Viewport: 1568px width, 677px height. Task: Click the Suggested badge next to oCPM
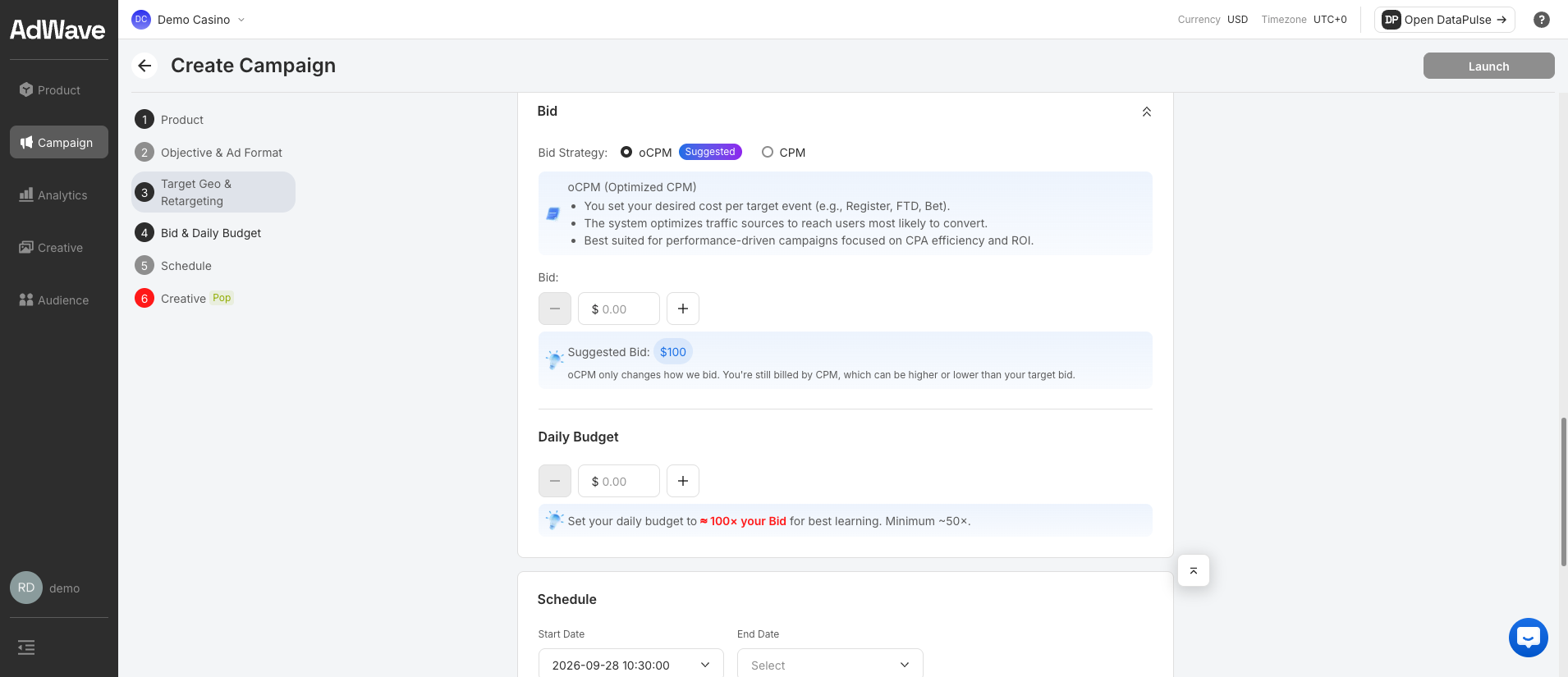point(710,152)
